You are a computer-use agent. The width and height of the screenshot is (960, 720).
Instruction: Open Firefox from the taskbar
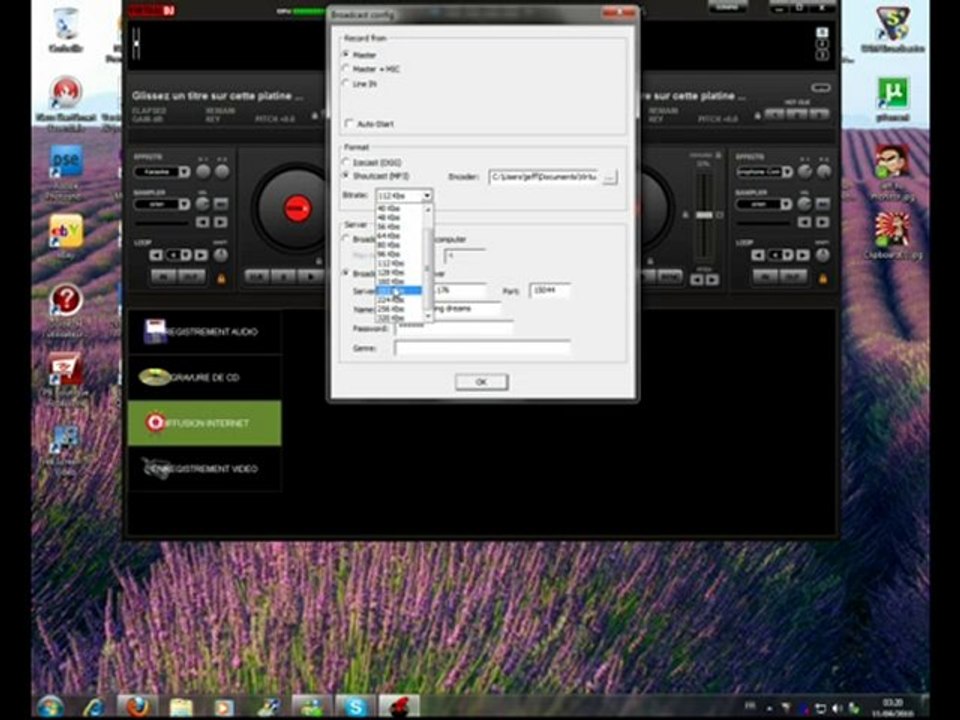click(x=137, y=707)
